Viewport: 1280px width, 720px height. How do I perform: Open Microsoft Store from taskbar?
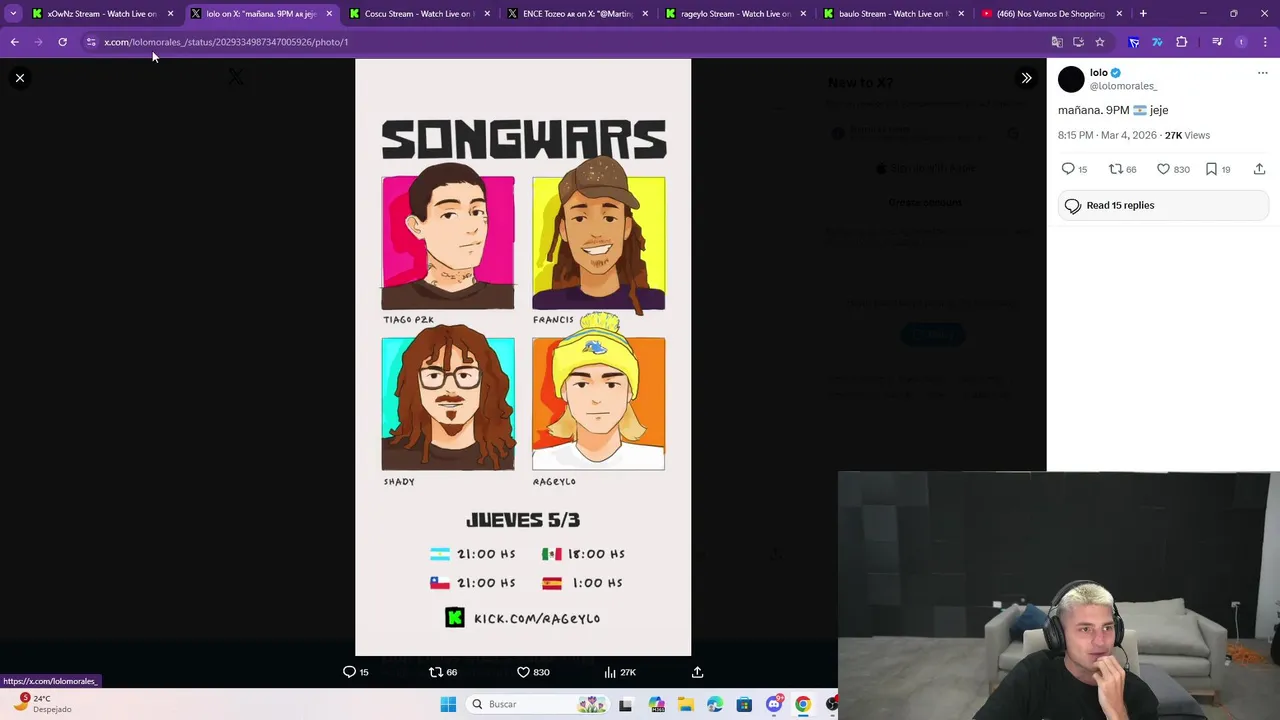coord(744,704)
